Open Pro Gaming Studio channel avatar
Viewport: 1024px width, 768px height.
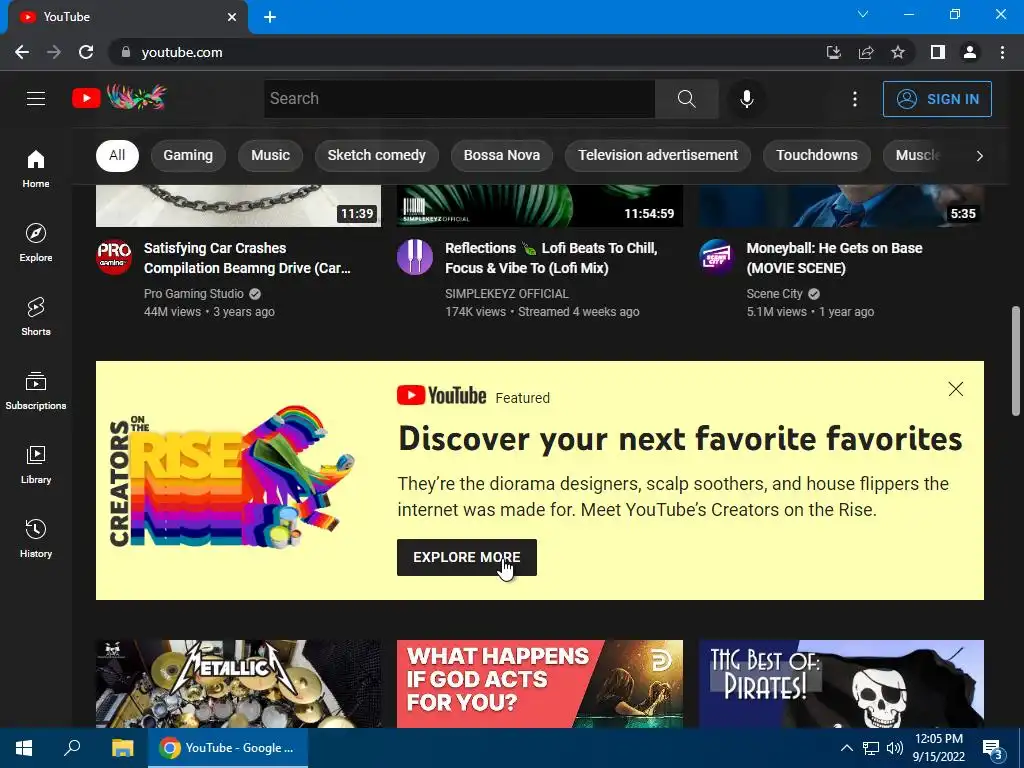[x=114, y=257]
